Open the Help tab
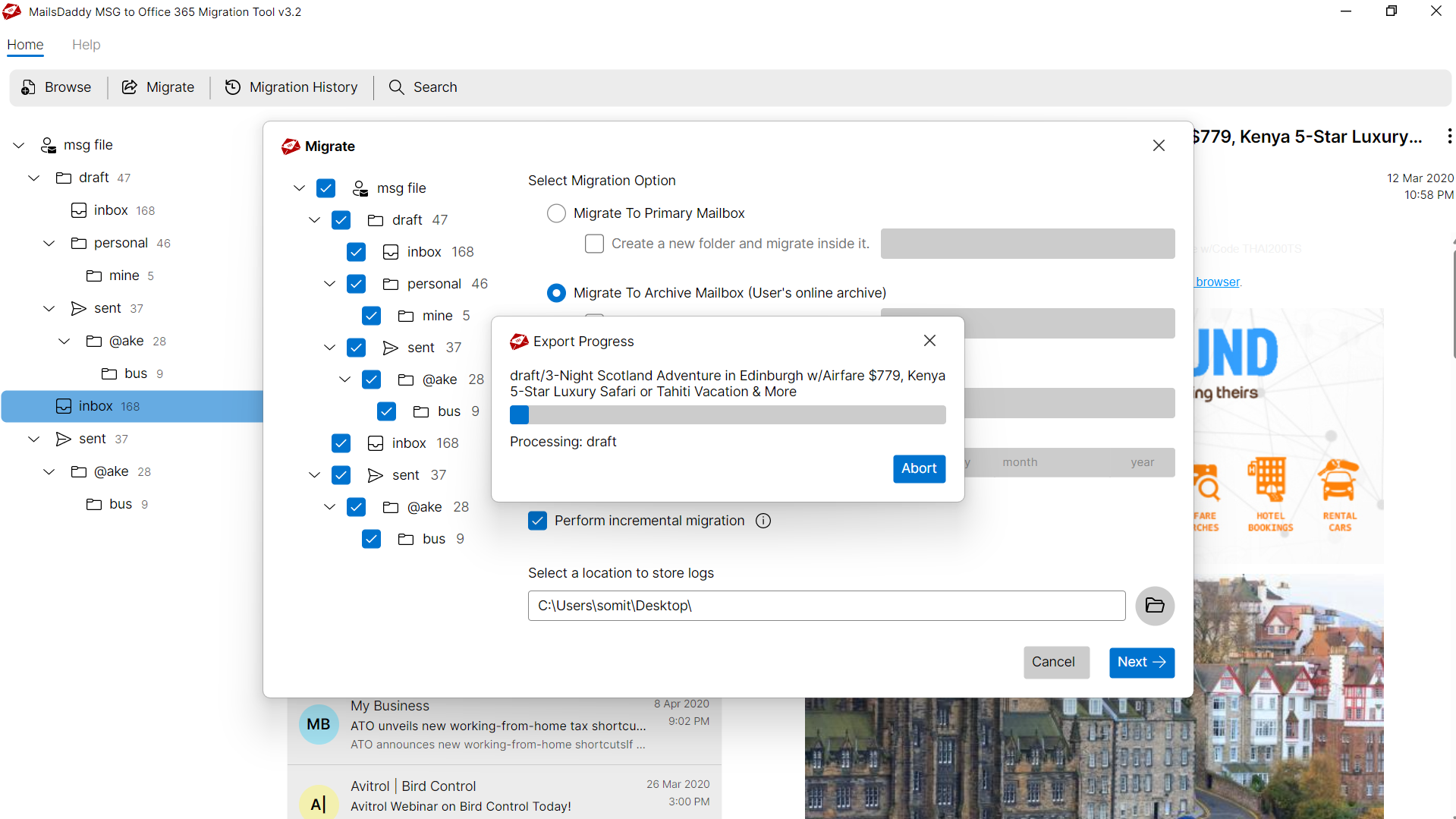The width and height of the screenshot is (1456, 819). point(86,45)
